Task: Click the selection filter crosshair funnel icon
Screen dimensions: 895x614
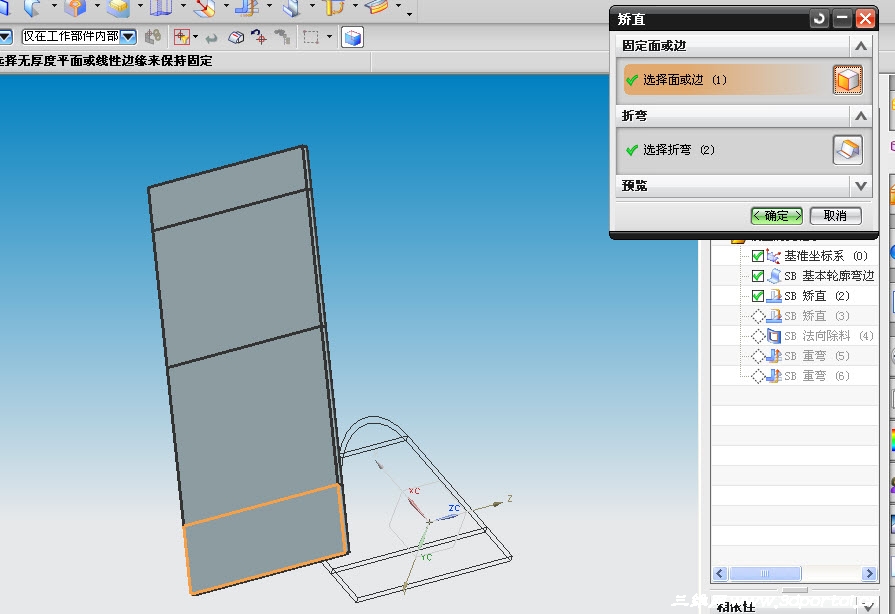Action: (182, 38)
